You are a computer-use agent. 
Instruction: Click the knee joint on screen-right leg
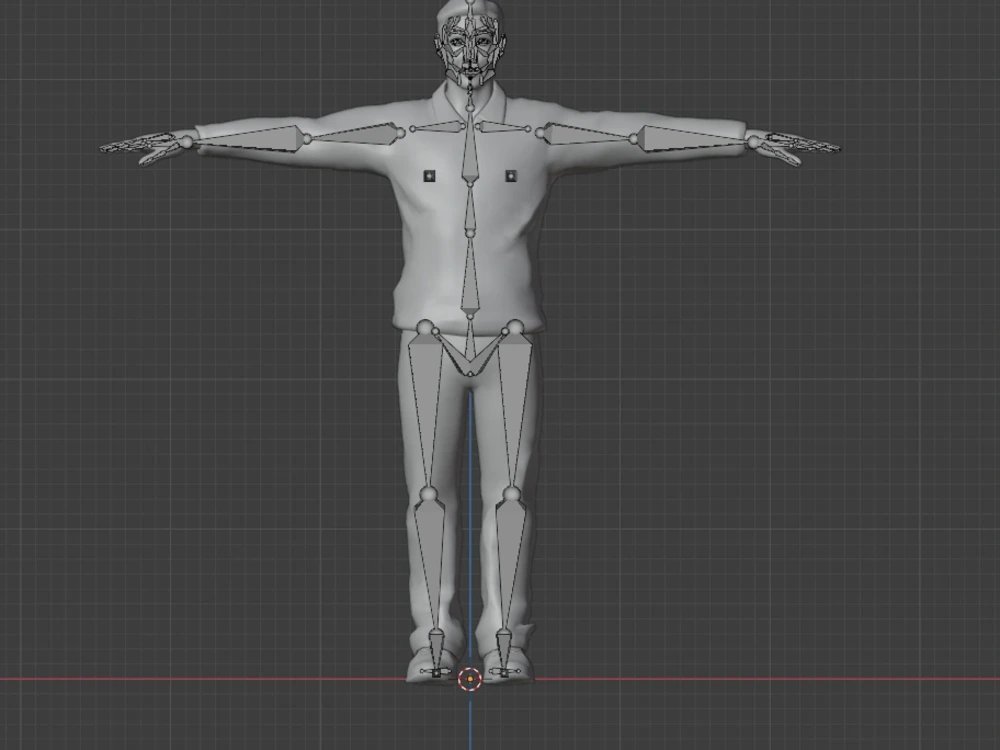511,494
